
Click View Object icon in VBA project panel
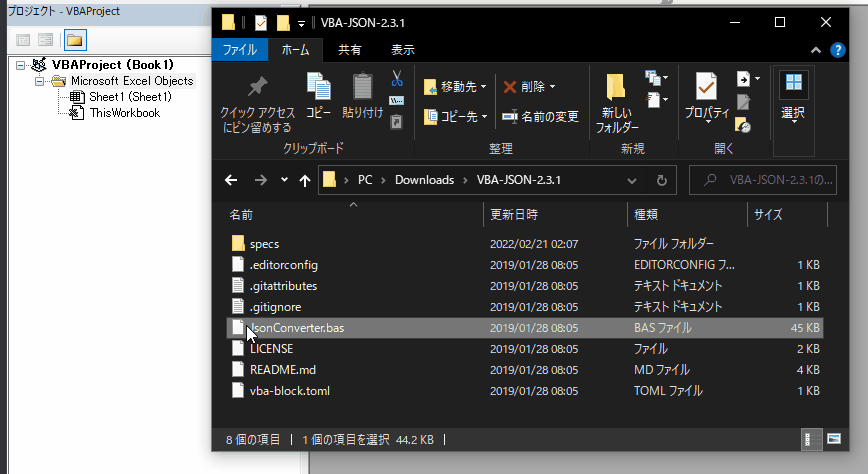pos(45,40)
